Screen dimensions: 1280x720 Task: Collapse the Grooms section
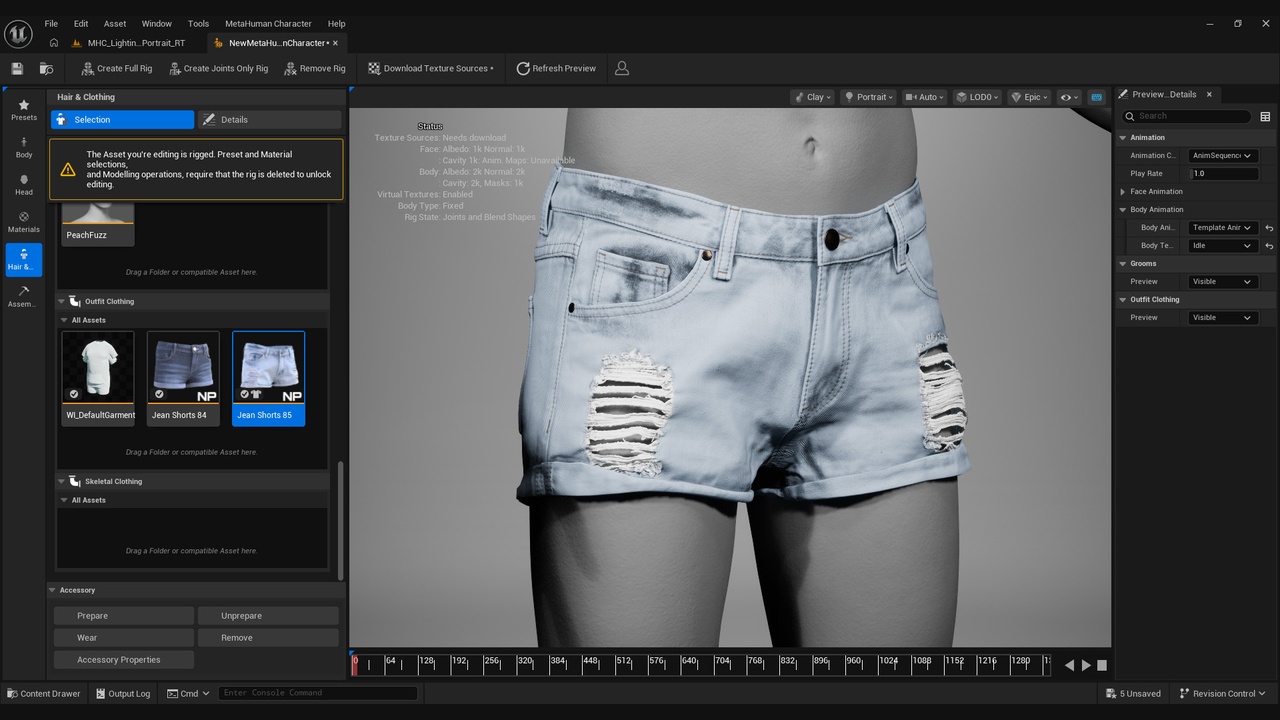[1123, 263]
